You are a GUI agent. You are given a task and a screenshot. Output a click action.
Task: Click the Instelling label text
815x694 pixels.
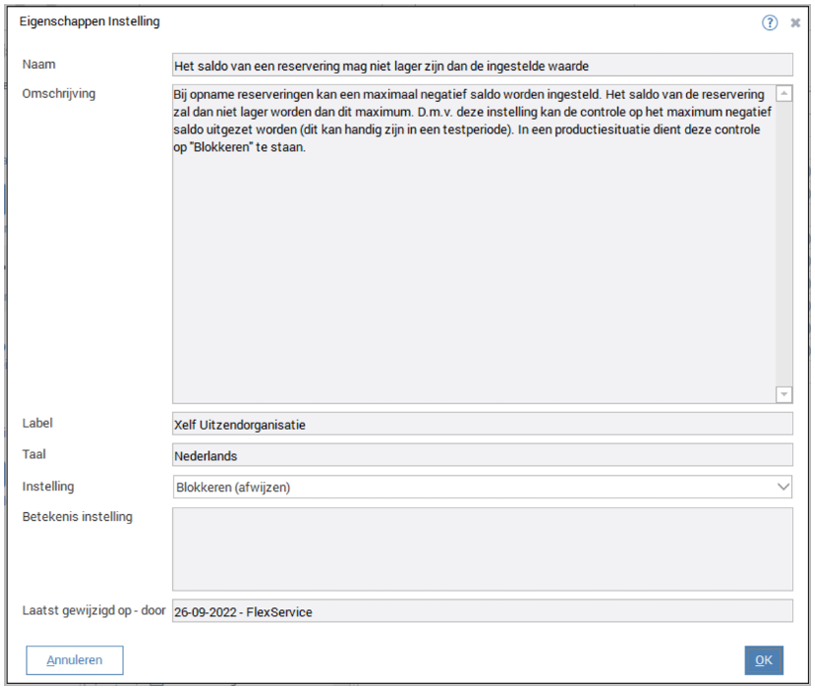[48, 486]
